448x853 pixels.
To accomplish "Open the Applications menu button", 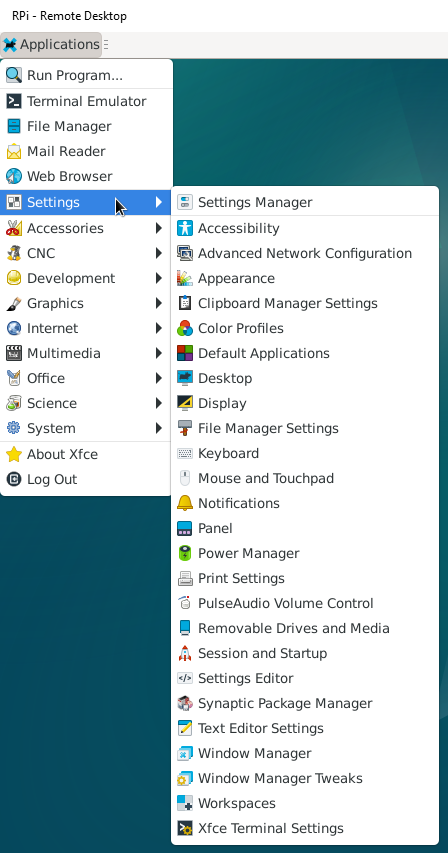I will pyautogui.click(x=51, y=44).
